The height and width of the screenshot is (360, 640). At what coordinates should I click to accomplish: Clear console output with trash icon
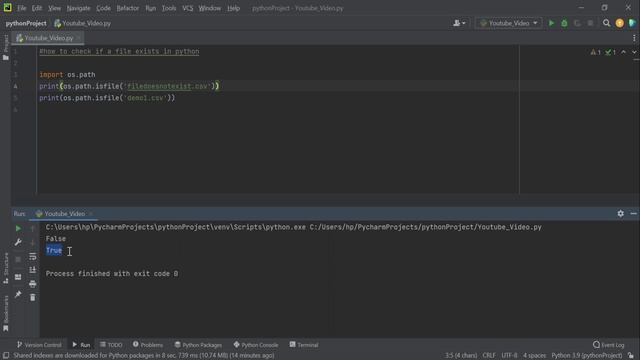point(33,298)
